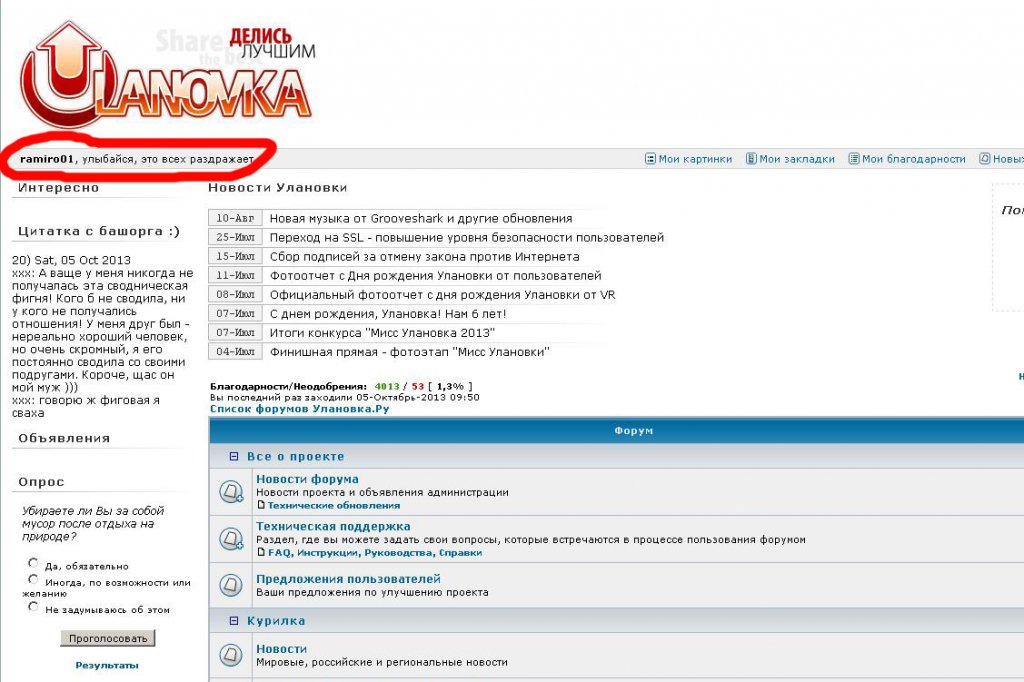This screenshot has width=1024, height=682.
Task: Click the icon beside Мои картинки
Action: click(650, 159)
